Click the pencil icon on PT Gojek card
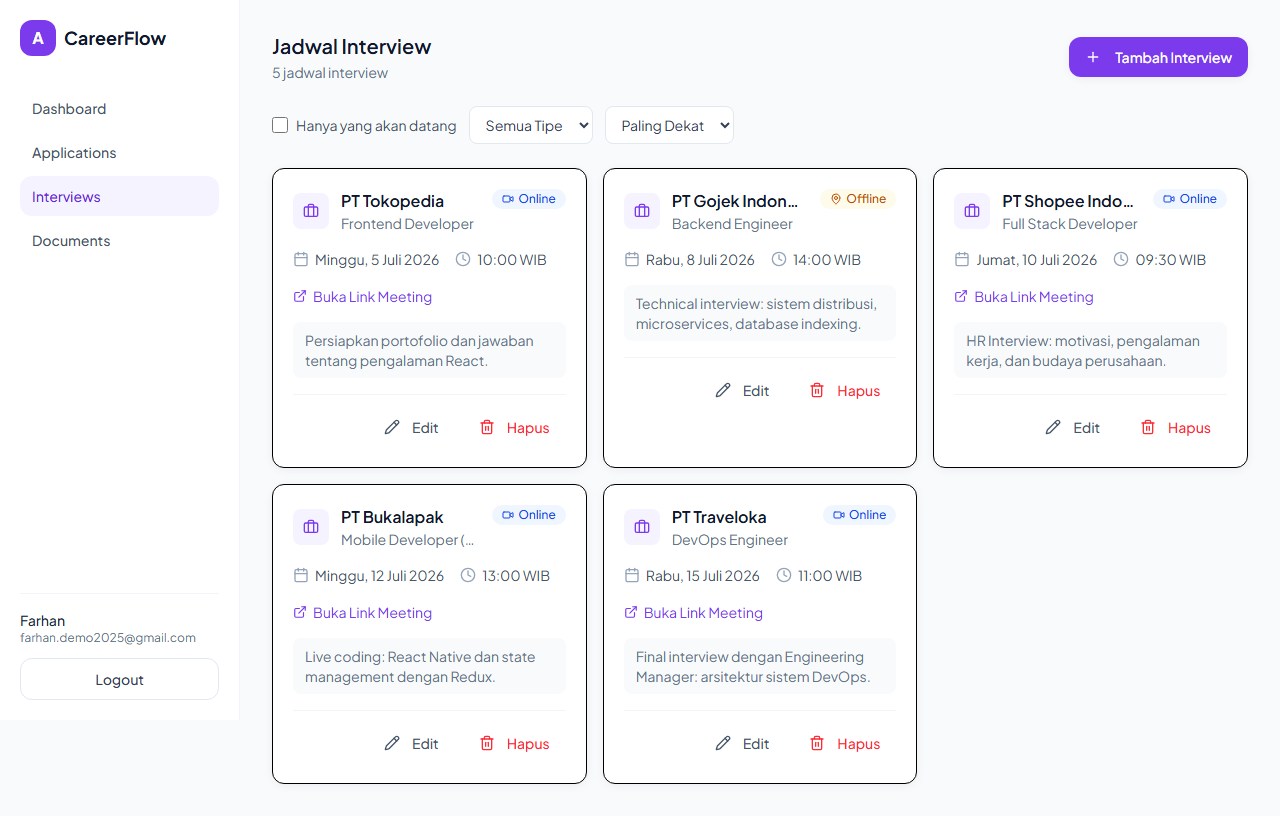Viewport: 1280px width, 816px height. [723, 390]
